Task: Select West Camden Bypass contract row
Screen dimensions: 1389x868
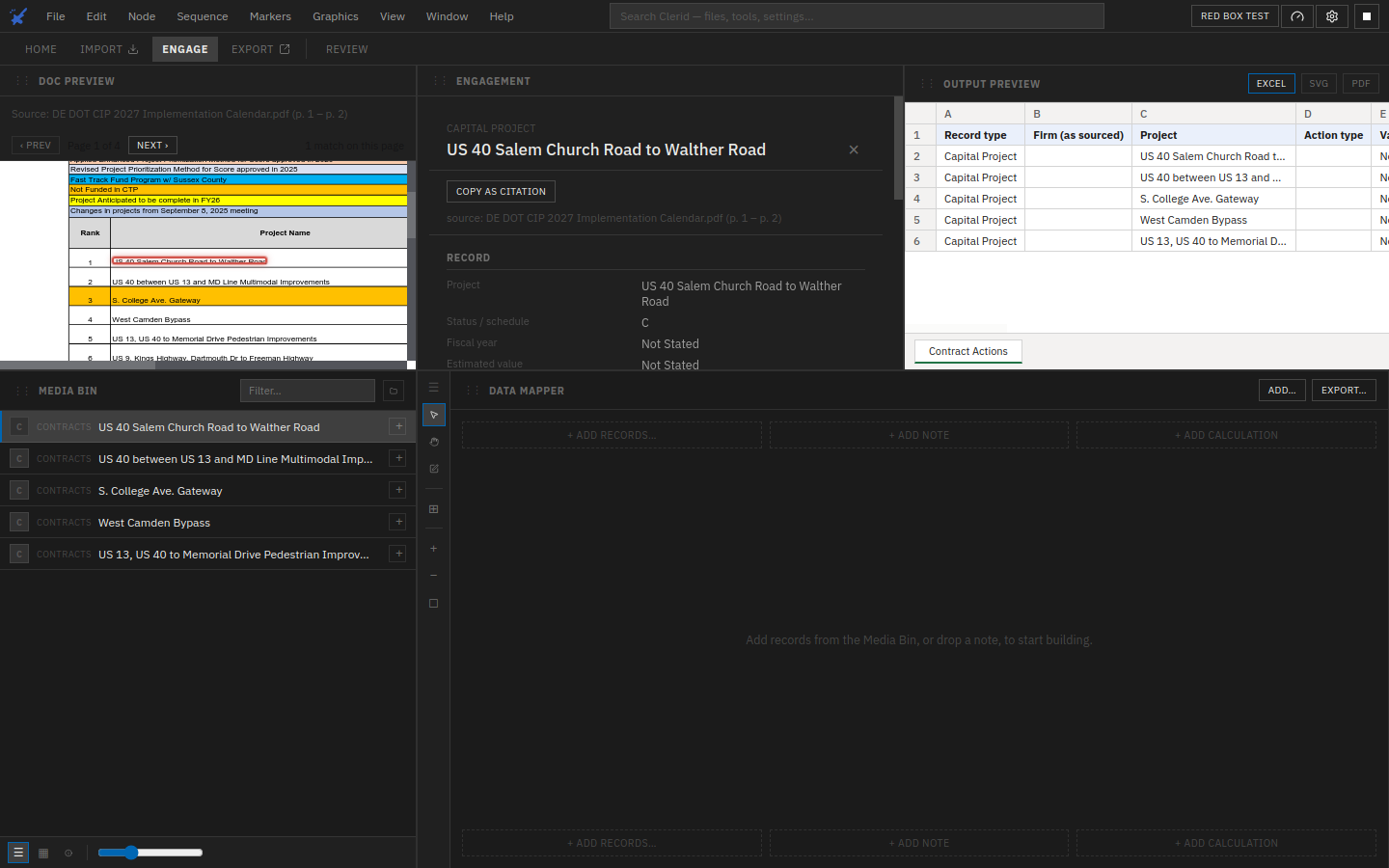Action: pyautogui.click(x=207, y=522)
